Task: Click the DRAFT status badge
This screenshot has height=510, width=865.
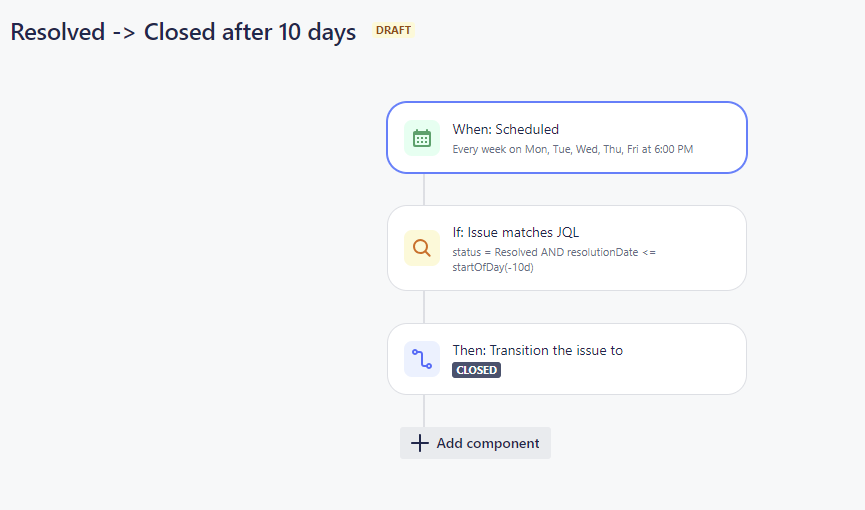Action: (x=393, y=30)
